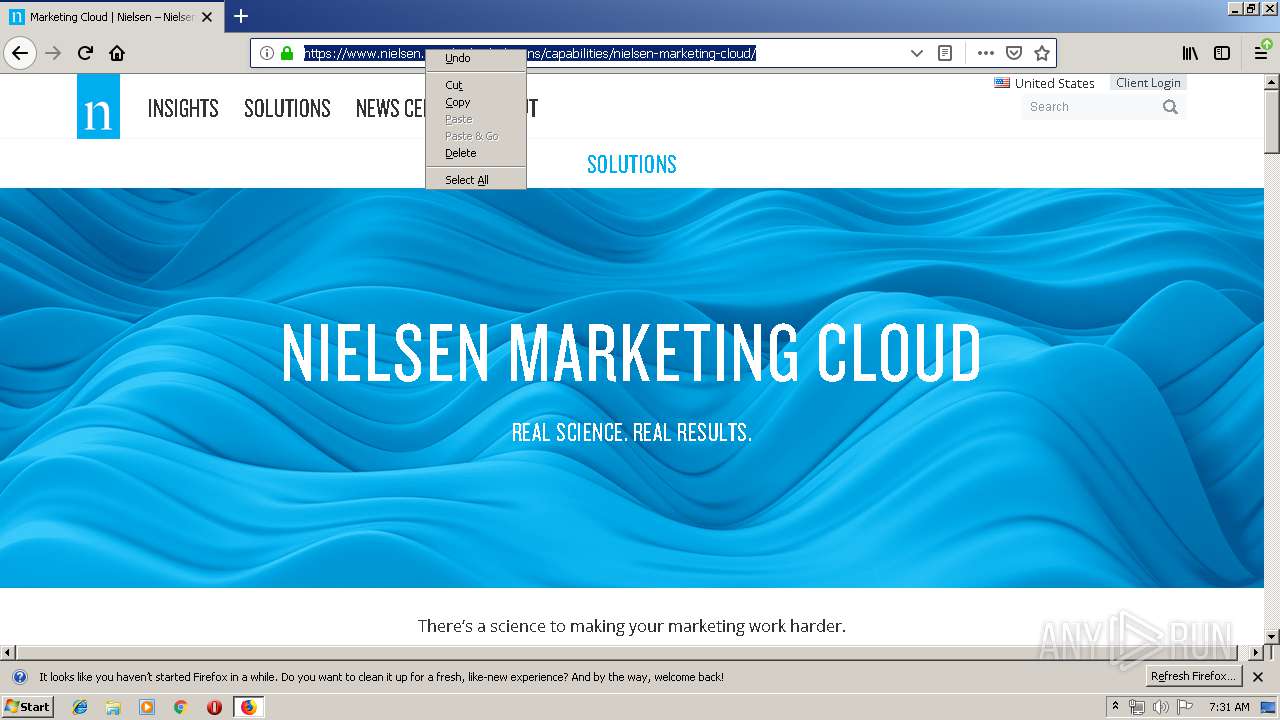Open the Windows Start menu
The height and width of the screenshot is (720, 1280).
click(x=28, y=706)
